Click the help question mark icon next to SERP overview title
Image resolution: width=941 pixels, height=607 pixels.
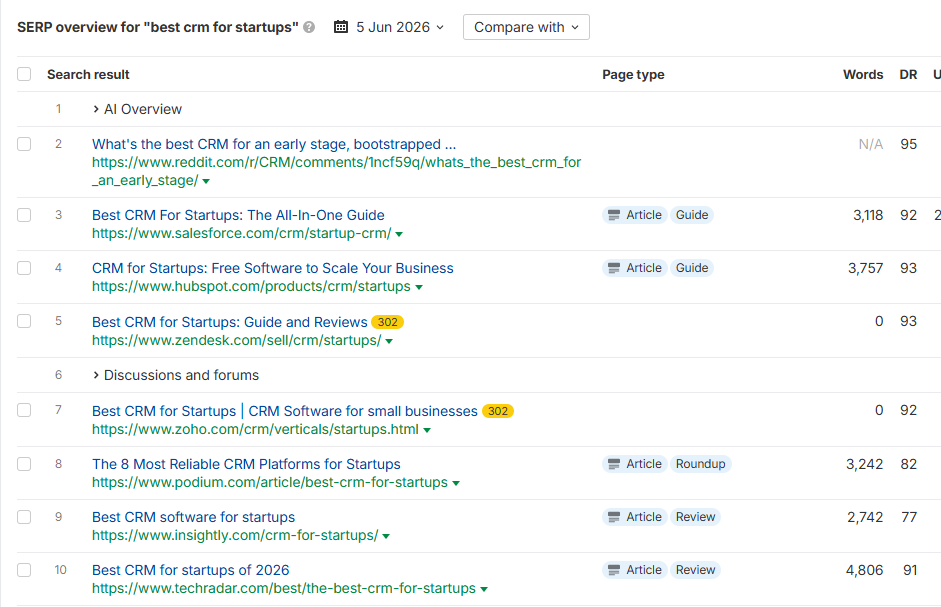[309, 27]
